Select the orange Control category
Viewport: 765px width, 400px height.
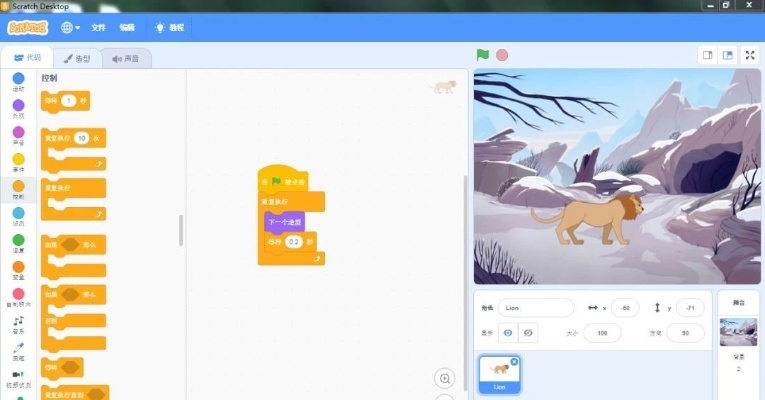tap(18, 189)
